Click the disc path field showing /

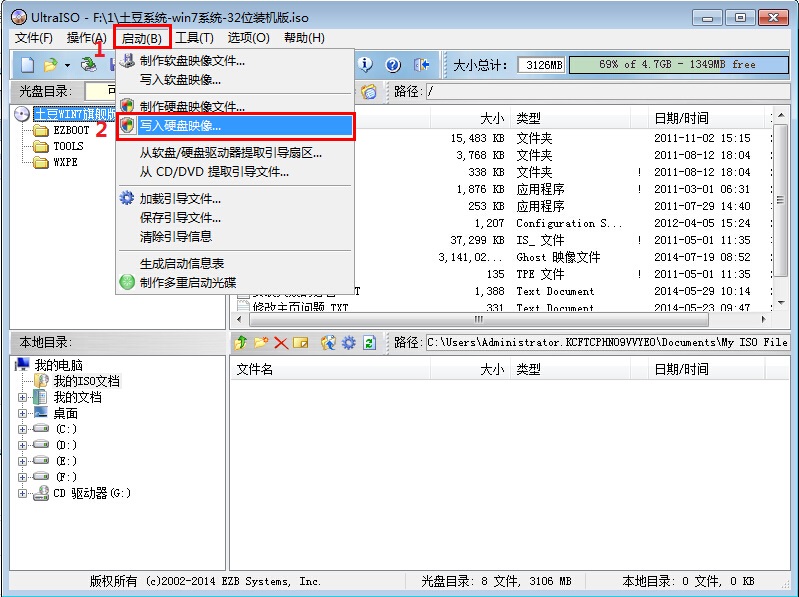(x=607, y=92)
